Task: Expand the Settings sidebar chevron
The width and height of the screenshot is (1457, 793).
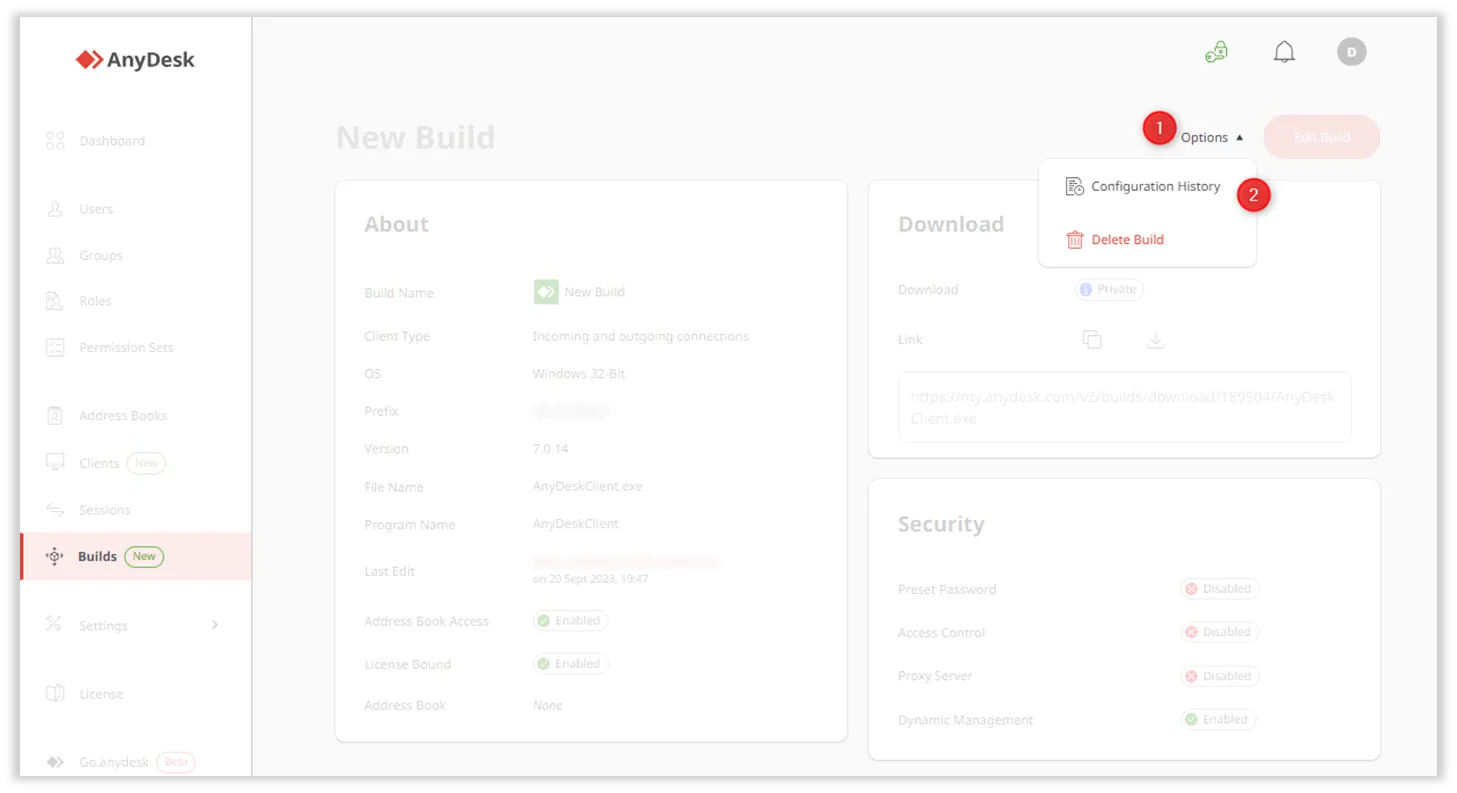Action: [x=214, y=625]
